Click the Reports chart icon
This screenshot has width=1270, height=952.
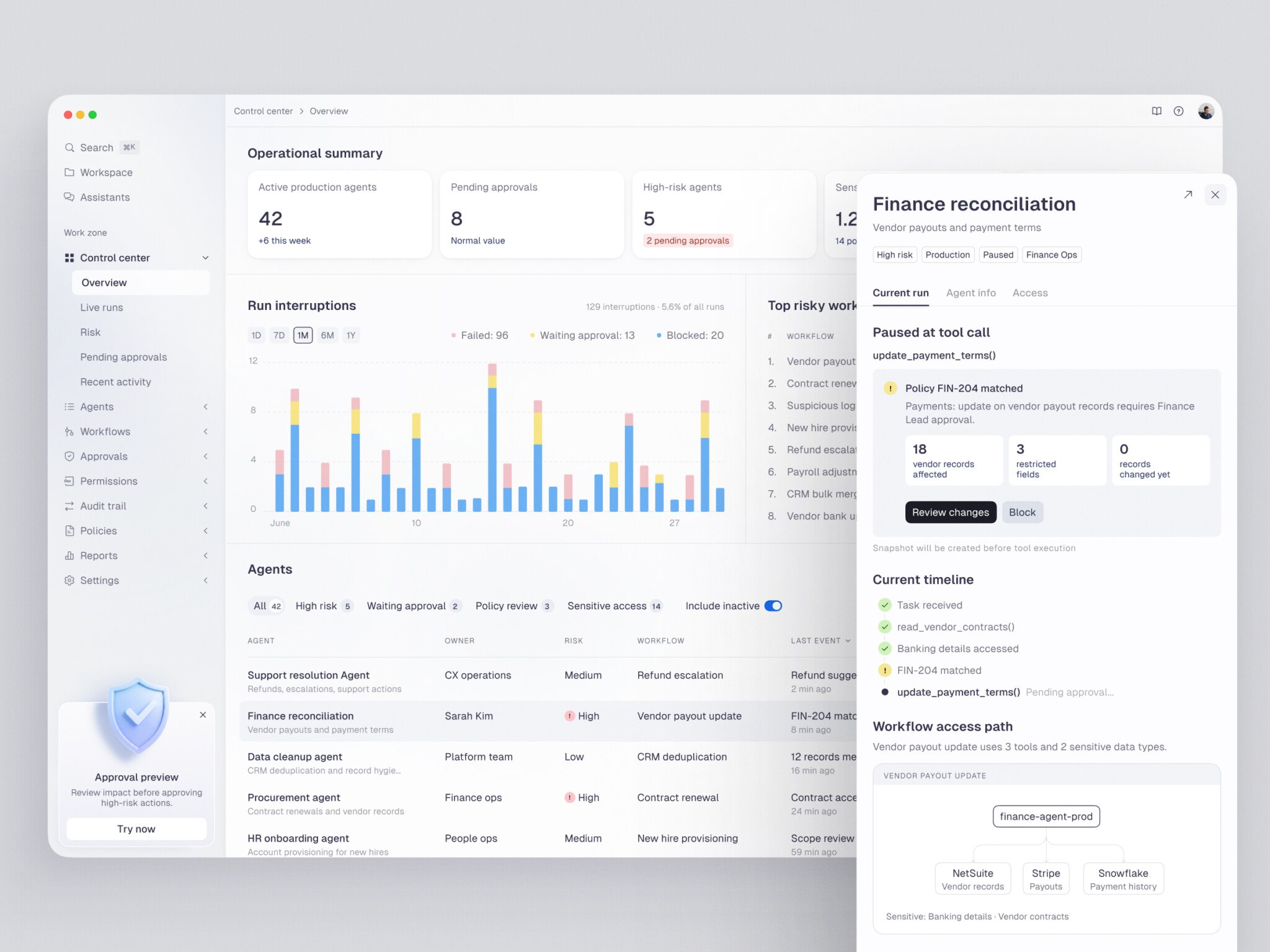[69, 555]
